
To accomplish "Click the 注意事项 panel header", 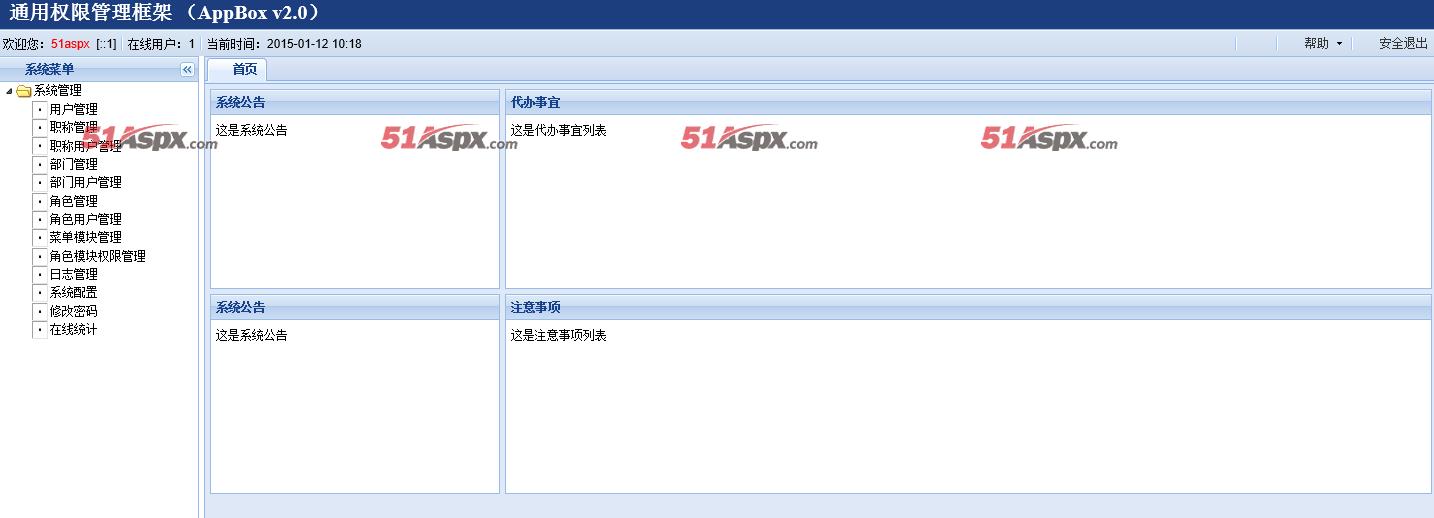I will (x=968, y=307).
